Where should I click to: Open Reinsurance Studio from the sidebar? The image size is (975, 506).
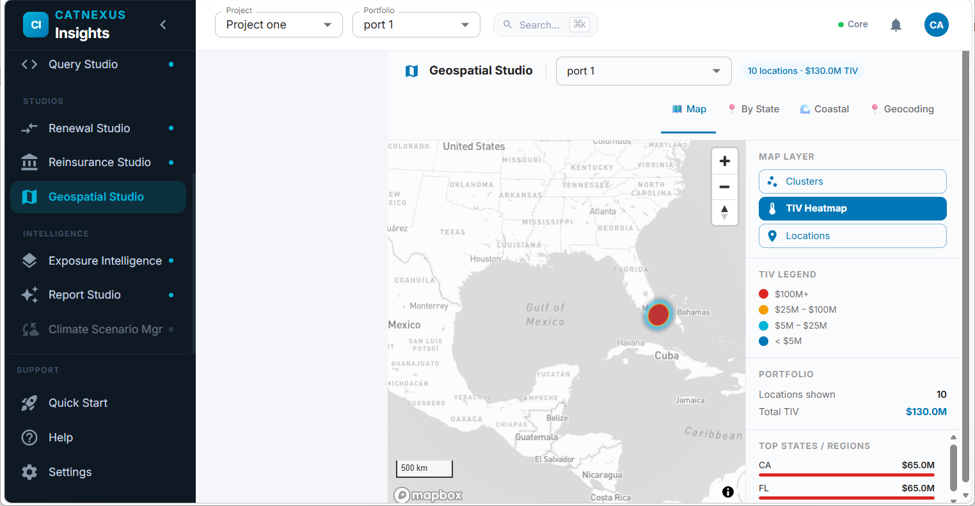[98, 162]
